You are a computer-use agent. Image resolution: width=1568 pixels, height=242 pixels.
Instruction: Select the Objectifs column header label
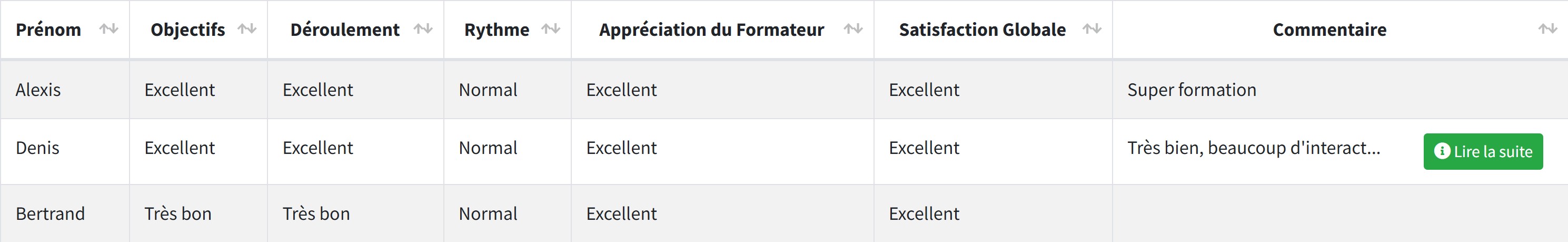pyautogui.click(x=188, y=29)
